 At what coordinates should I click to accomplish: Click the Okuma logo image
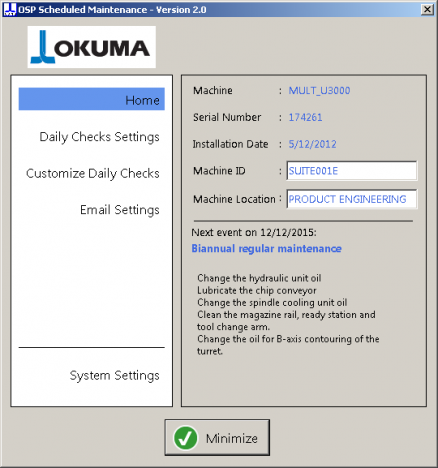(91, 47)
